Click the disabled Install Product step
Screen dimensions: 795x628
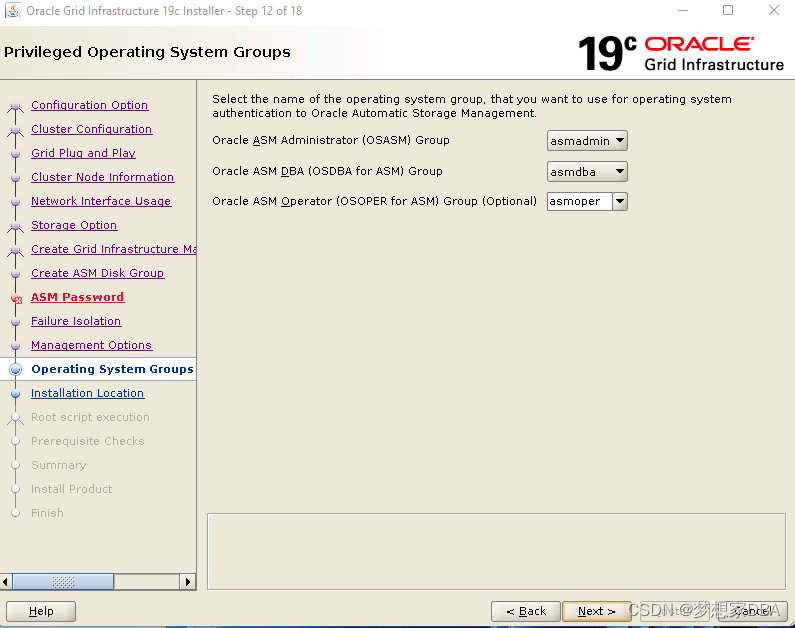coord(71,489)
